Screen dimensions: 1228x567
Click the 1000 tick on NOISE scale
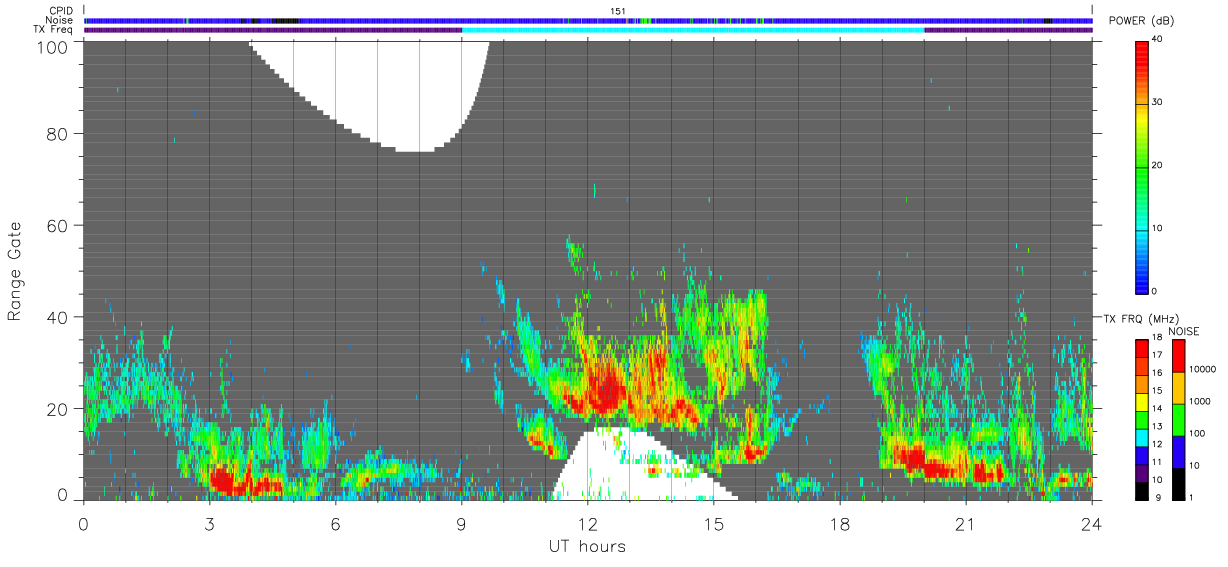tap(1202, 402)
